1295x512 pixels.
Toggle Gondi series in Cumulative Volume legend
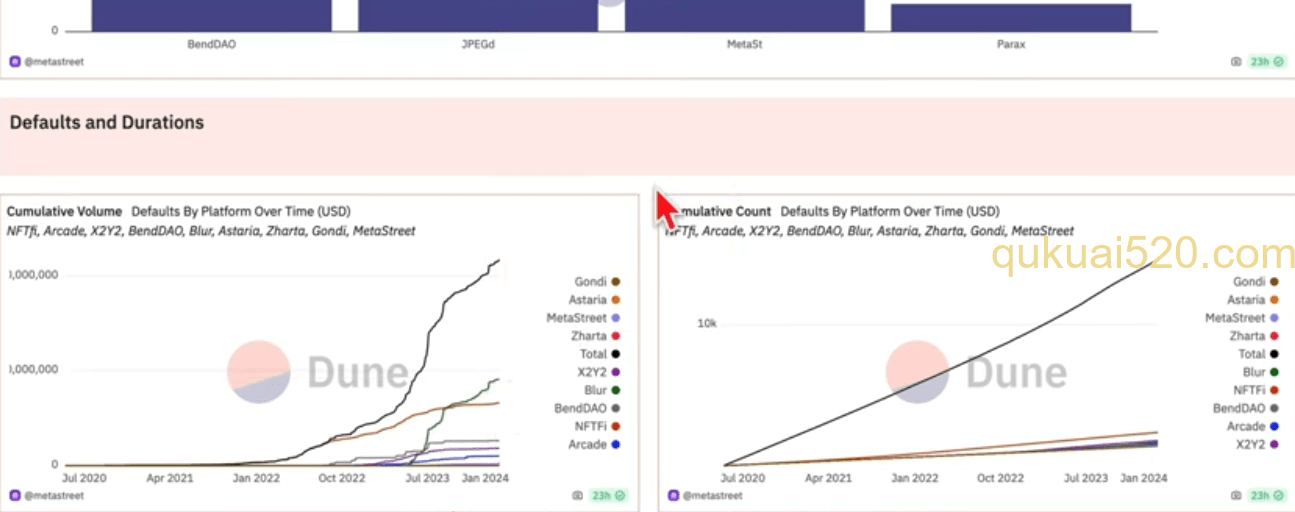(x=597, y=282)
